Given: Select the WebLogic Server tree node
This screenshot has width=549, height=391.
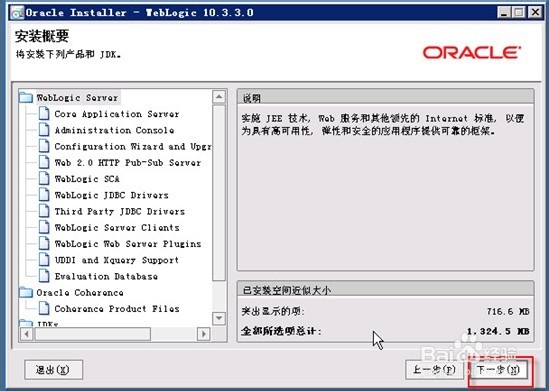Looking at the screenshot, I should 77,98.
